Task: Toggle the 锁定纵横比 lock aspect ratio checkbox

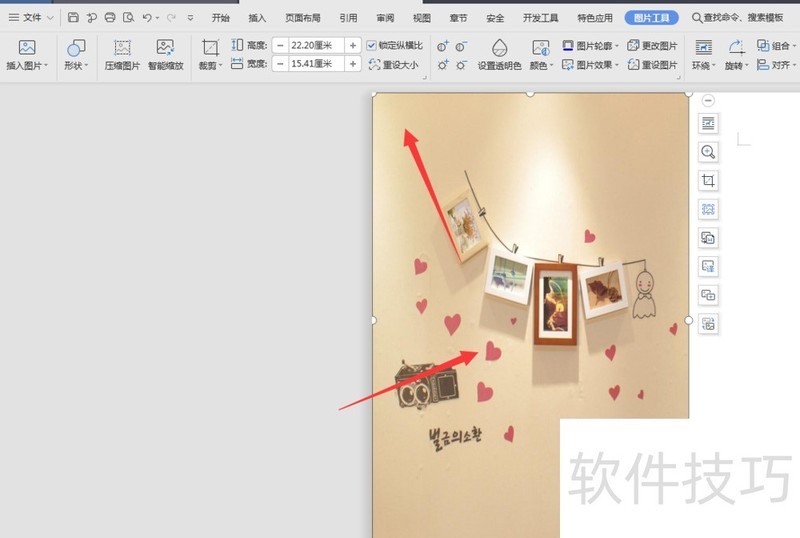Action: 371,46
